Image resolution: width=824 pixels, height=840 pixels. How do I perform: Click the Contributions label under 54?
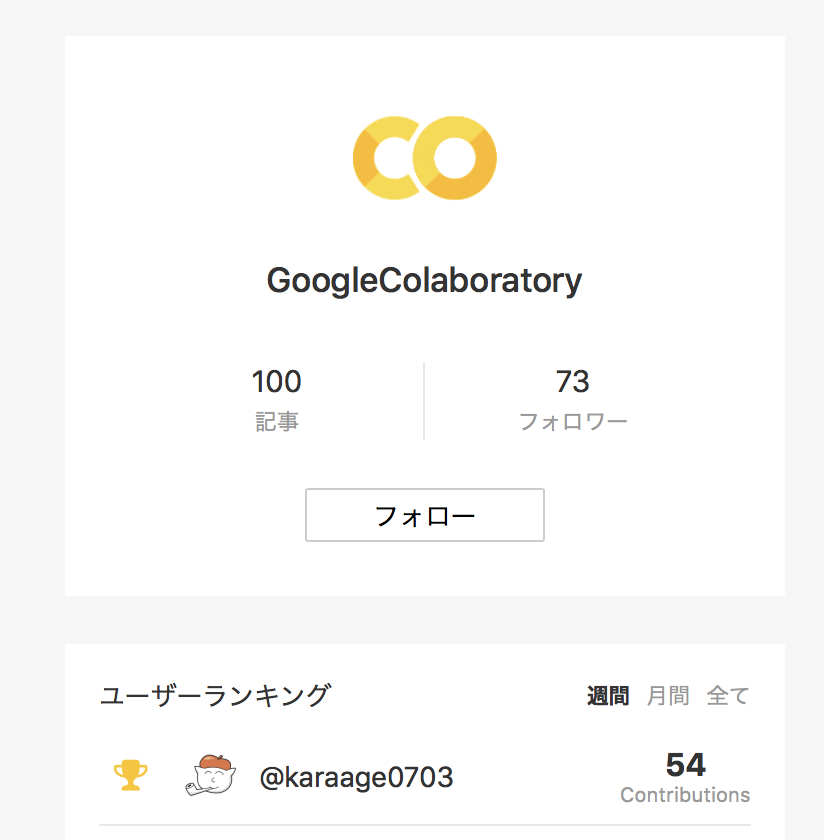[x=684, y=795]
